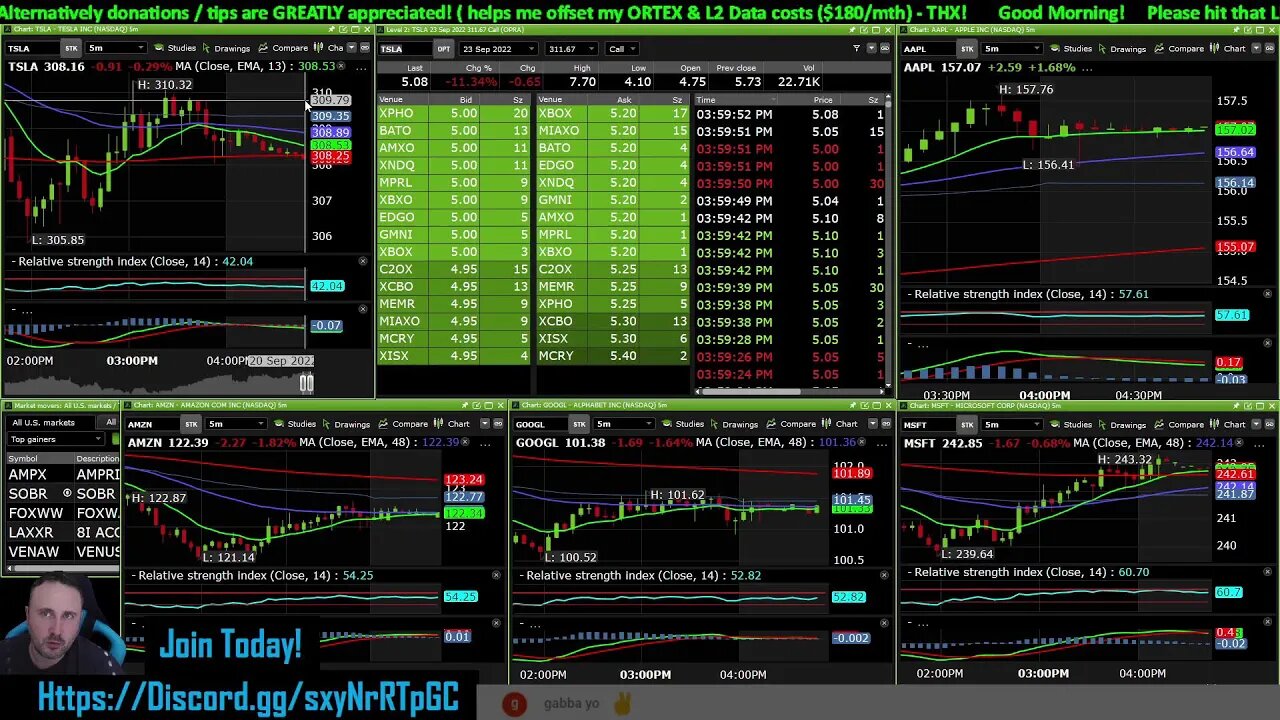Image resolution: width=1280 pixels, height=720 pixels.
Task: Open Chart type in AMZN chart toolbar
Action: pos(452,424)
